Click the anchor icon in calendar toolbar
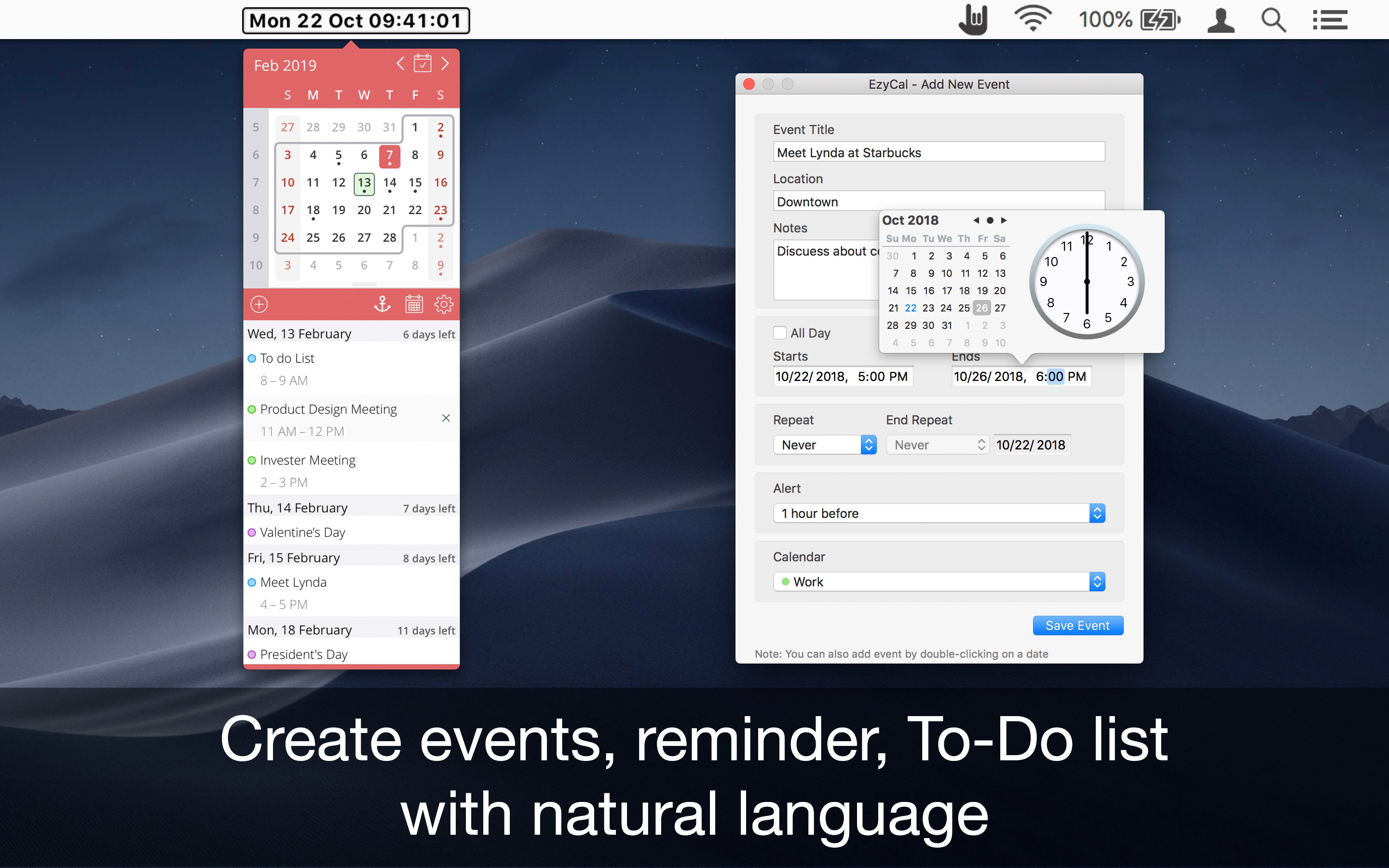Viewport: 1389px width, 868px height. 382,304
